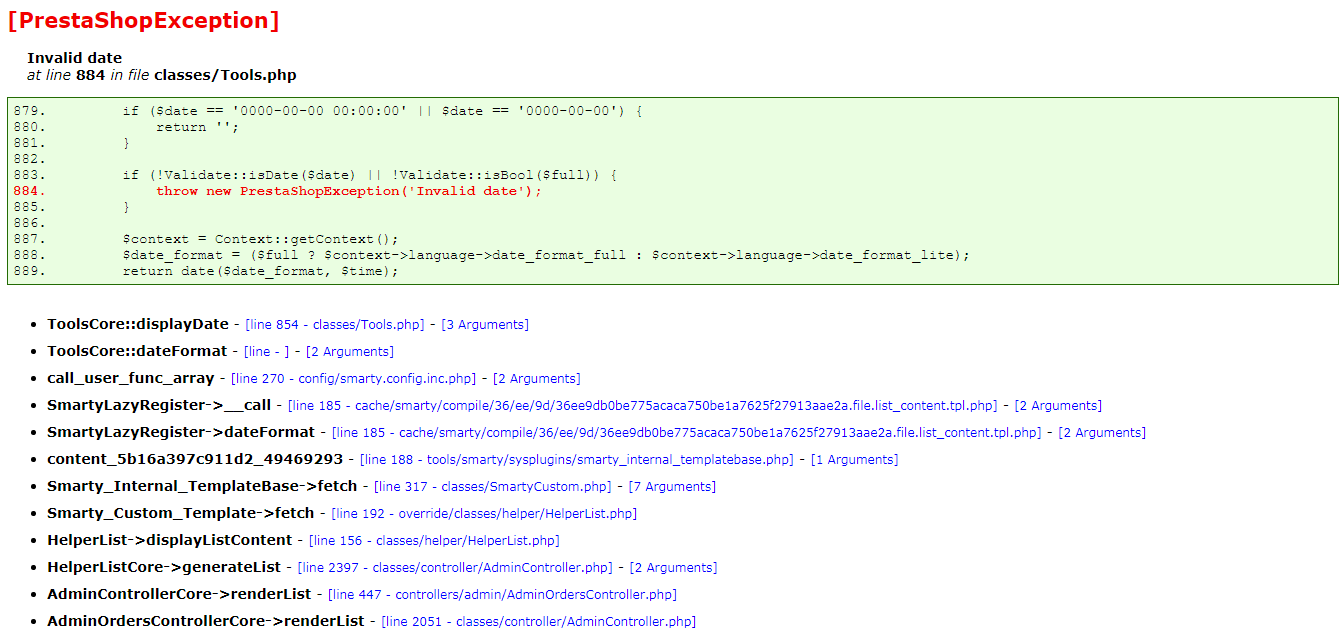Click 'content_5b16a397c911d2_49469293' function name
Screen dimensions: 1340x634
(195, 460)
